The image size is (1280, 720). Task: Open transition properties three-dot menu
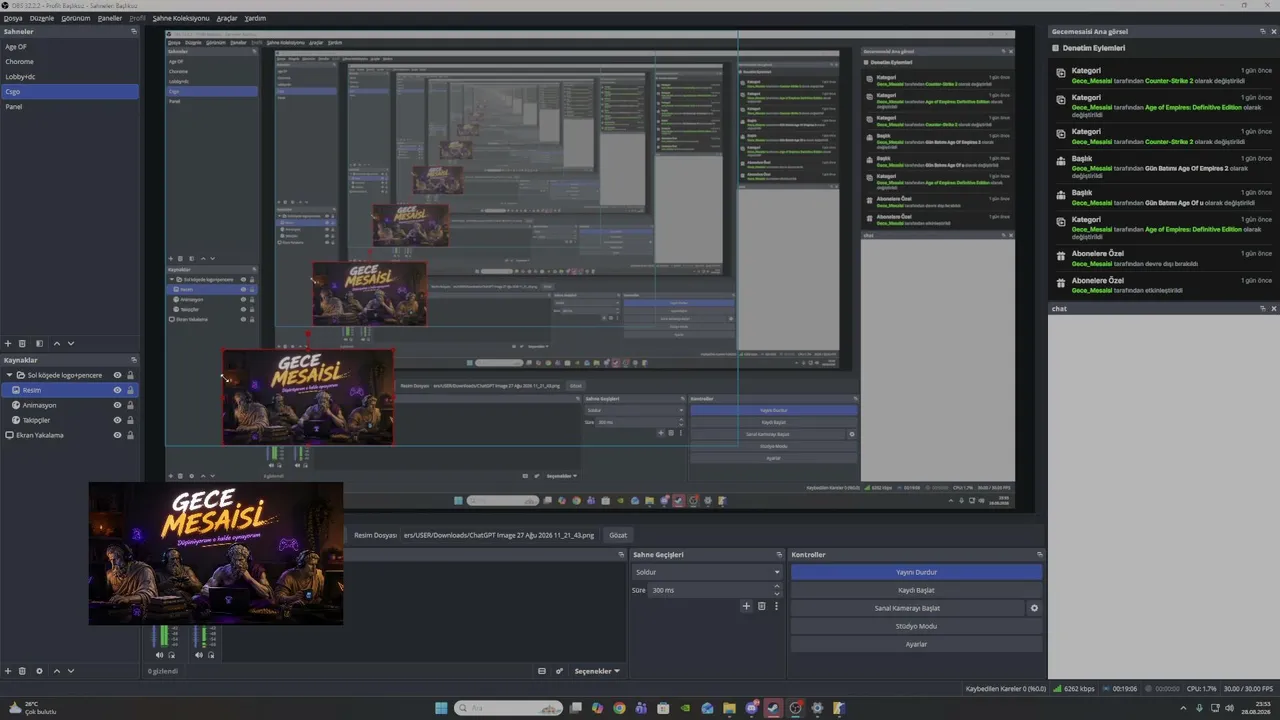pos(776,606)
